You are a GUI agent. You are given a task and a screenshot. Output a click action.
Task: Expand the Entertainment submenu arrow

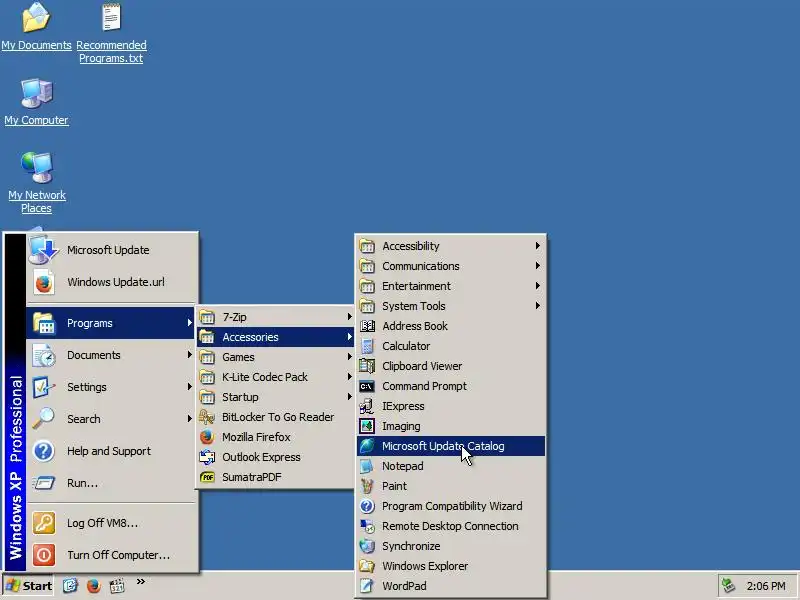tap(538, 286)
